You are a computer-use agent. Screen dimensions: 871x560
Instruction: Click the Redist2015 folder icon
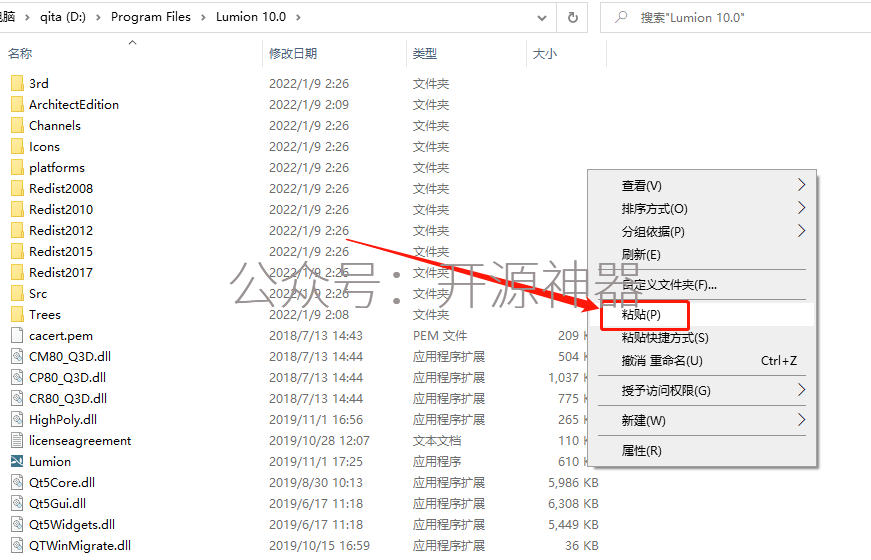pos(17,252)
